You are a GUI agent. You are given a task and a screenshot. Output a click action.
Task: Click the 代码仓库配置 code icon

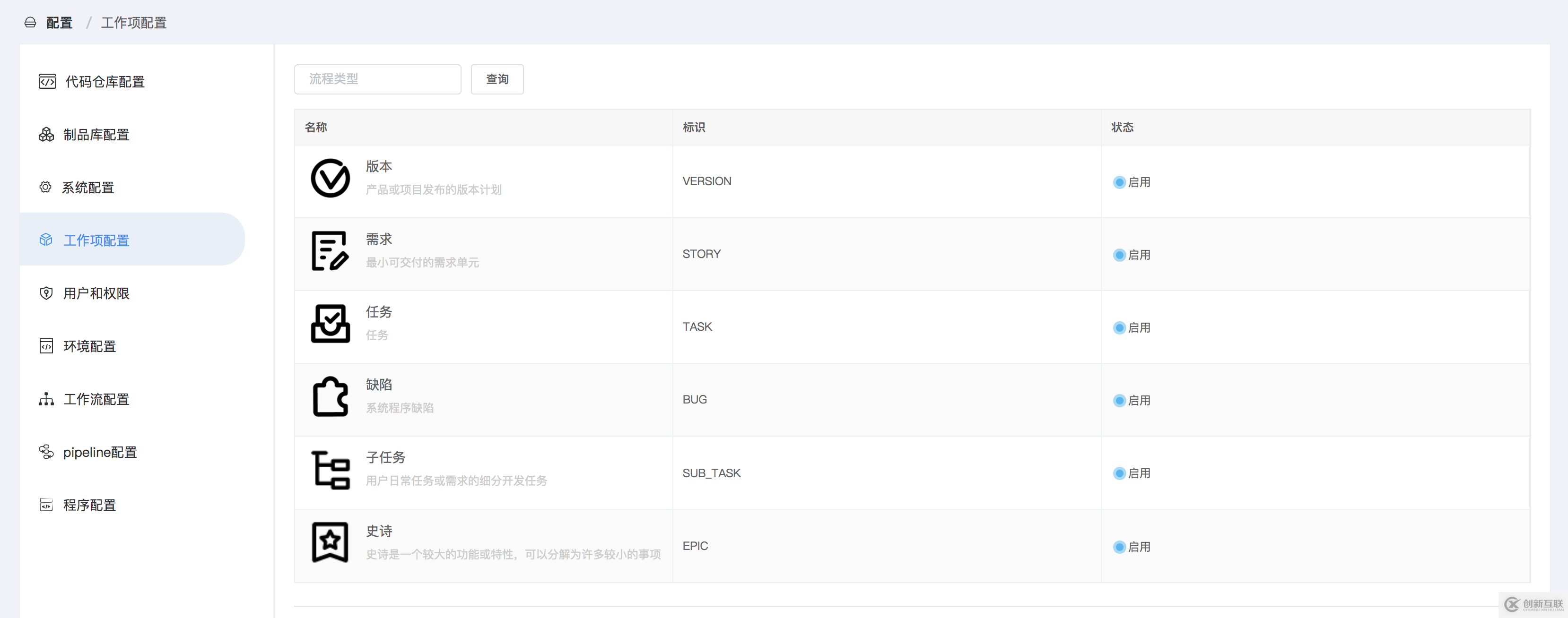pyautogui.click(x=47, y=82)
